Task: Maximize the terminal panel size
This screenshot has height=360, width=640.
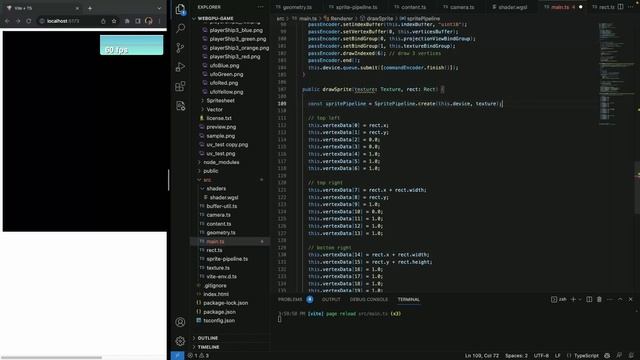Action: 620,299
